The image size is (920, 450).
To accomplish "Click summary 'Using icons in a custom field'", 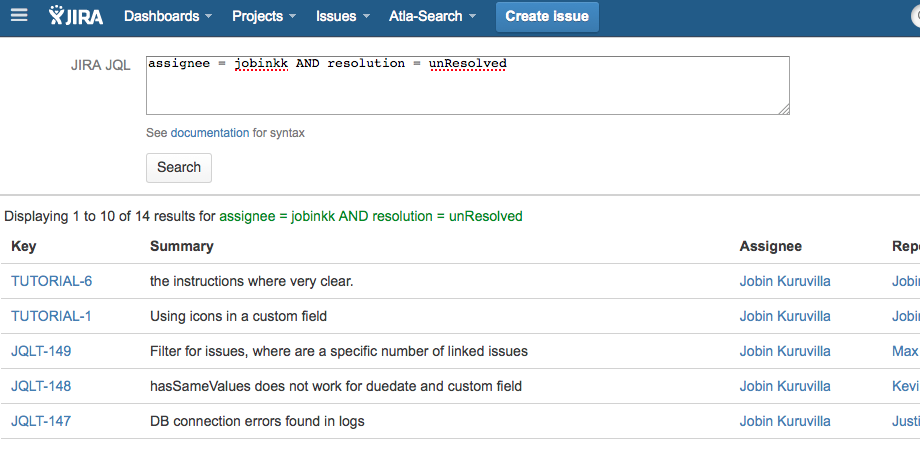I will coord(238,316).
